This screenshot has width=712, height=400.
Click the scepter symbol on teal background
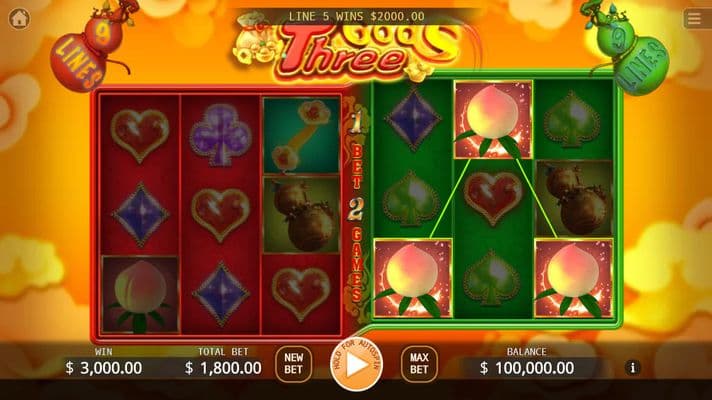(302, 135)
